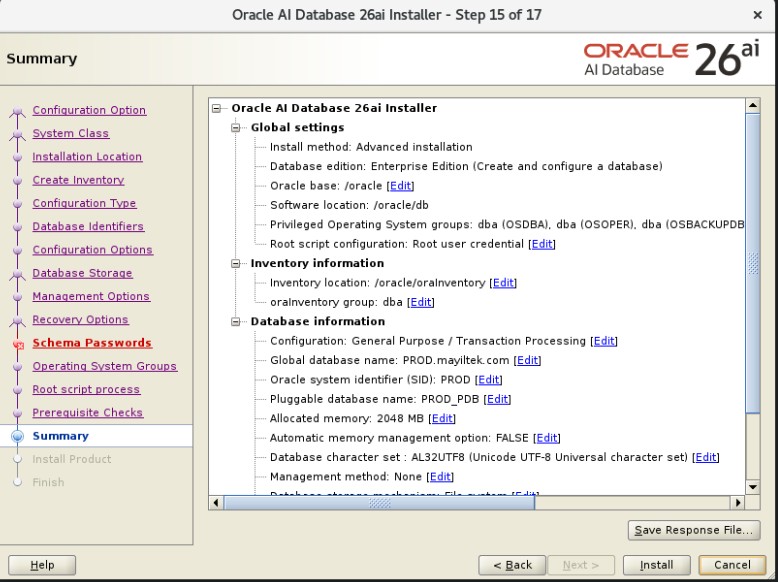
Task: Collapse the Database information tree node
Action: coord(236,322)
